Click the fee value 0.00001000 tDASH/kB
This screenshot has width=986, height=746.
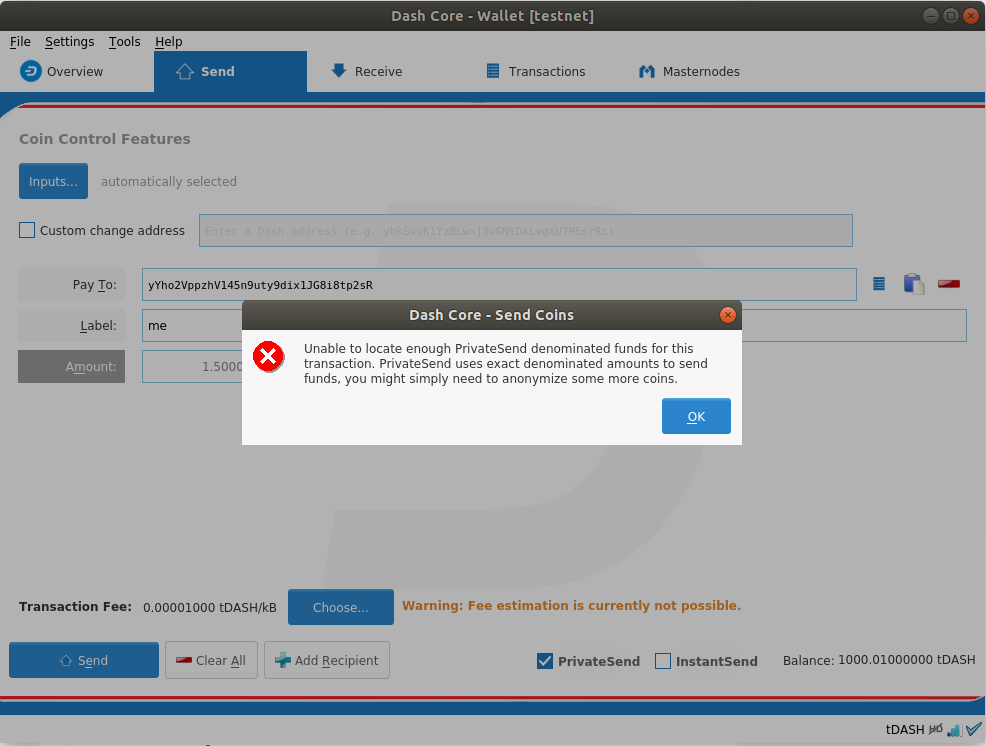pos(209,608)
